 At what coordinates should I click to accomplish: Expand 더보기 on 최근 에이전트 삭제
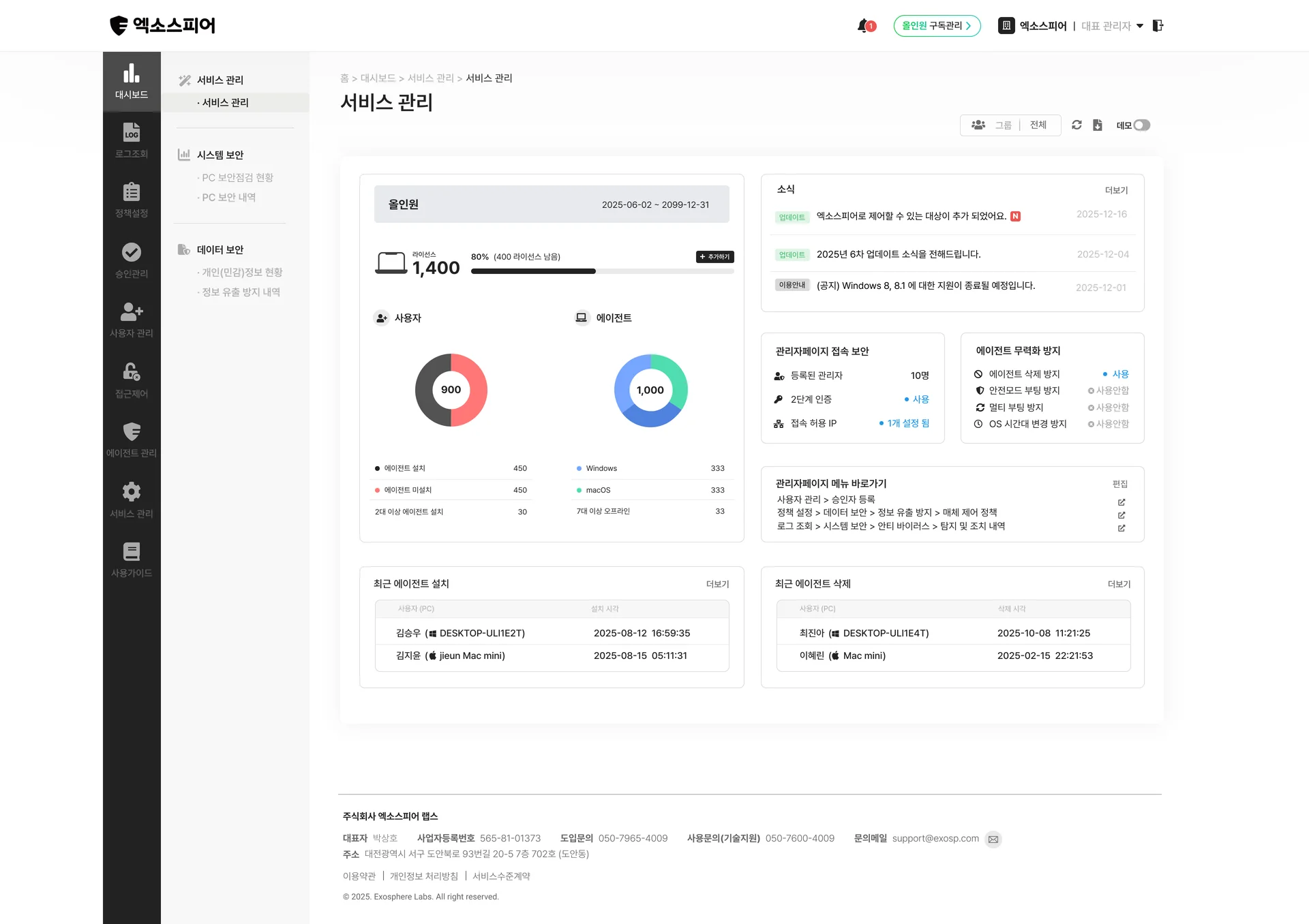point(1118,584)
